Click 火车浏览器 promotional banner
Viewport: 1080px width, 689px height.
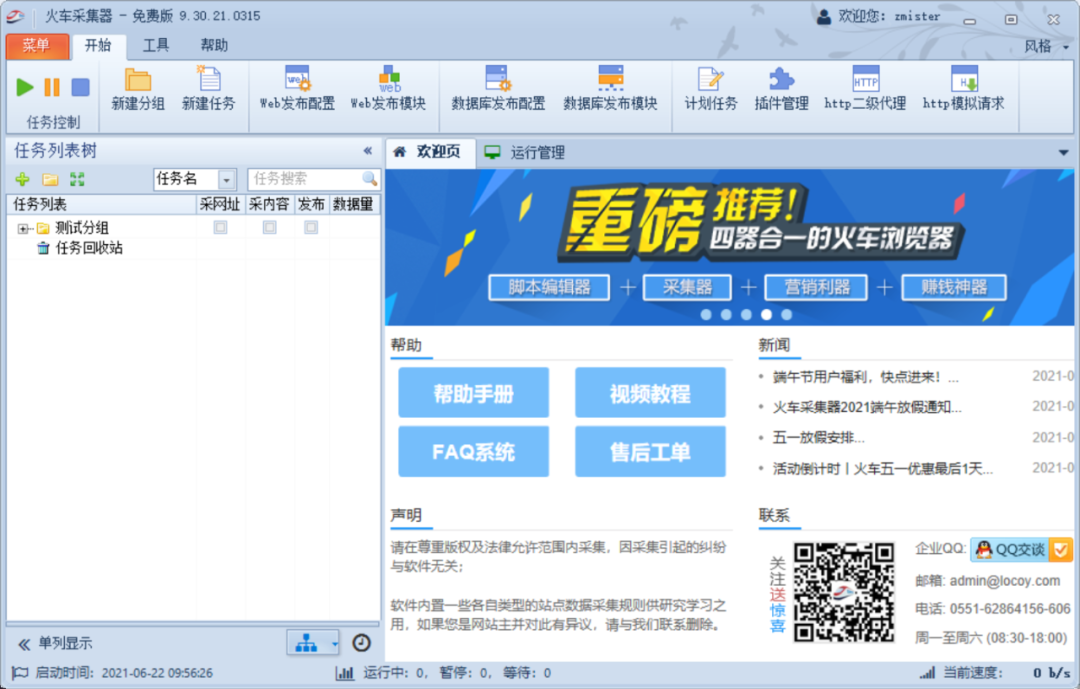[x=729, y=247]
